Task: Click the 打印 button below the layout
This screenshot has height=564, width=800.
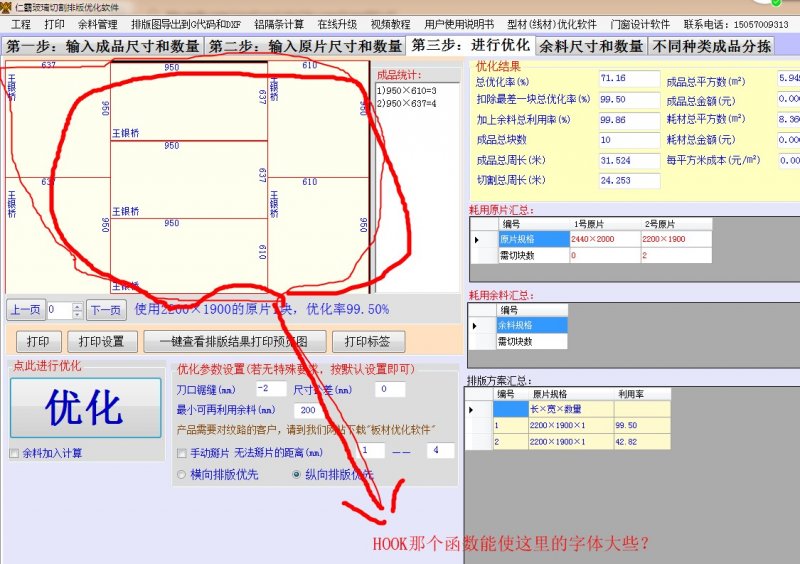Action: click(38, 341)
